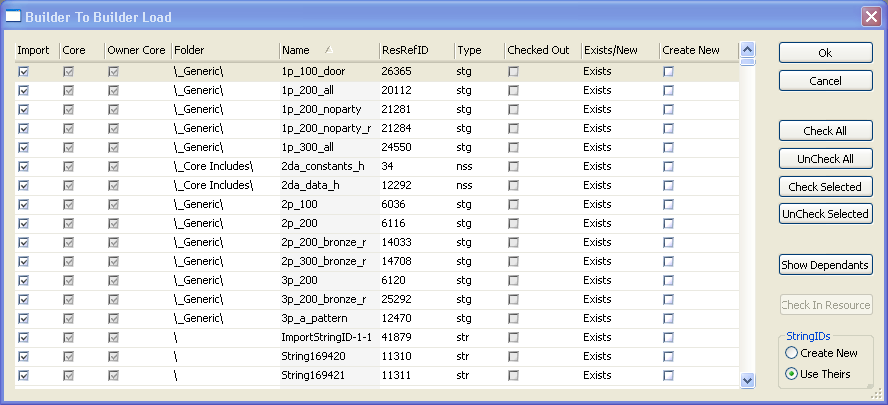
Task: Toggle Import checkbox for String169420 row
Action: click(23, 356)
